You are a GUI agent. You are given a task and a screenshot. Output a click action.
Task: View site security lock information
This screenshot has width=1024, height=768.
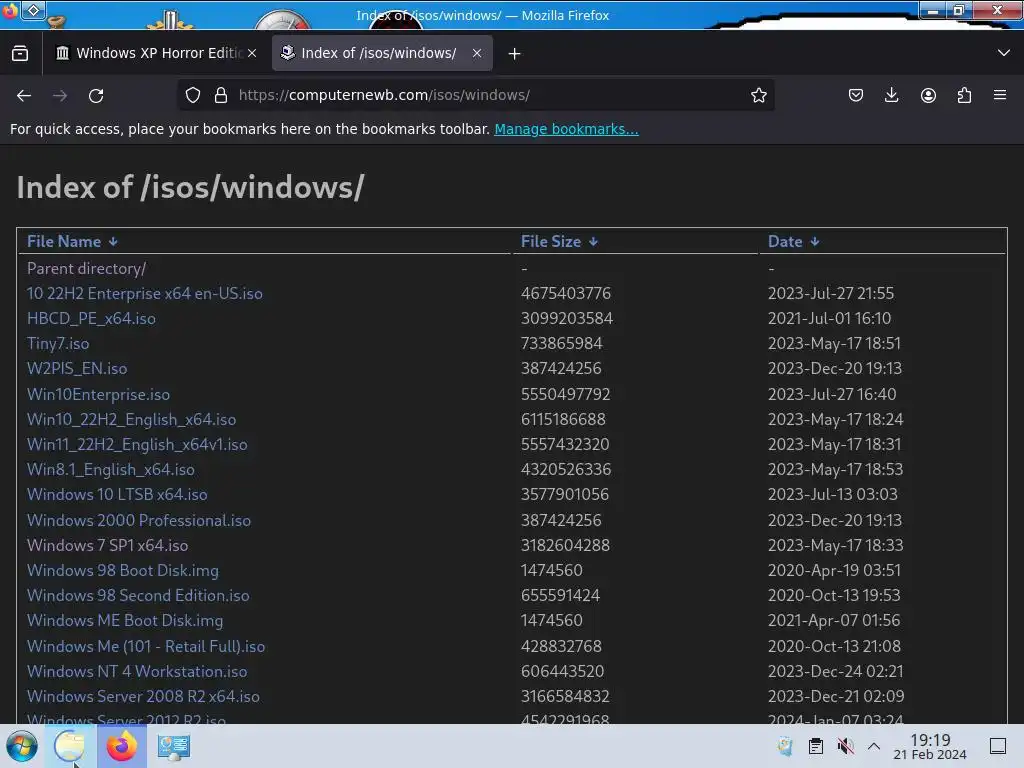[221, 95]
